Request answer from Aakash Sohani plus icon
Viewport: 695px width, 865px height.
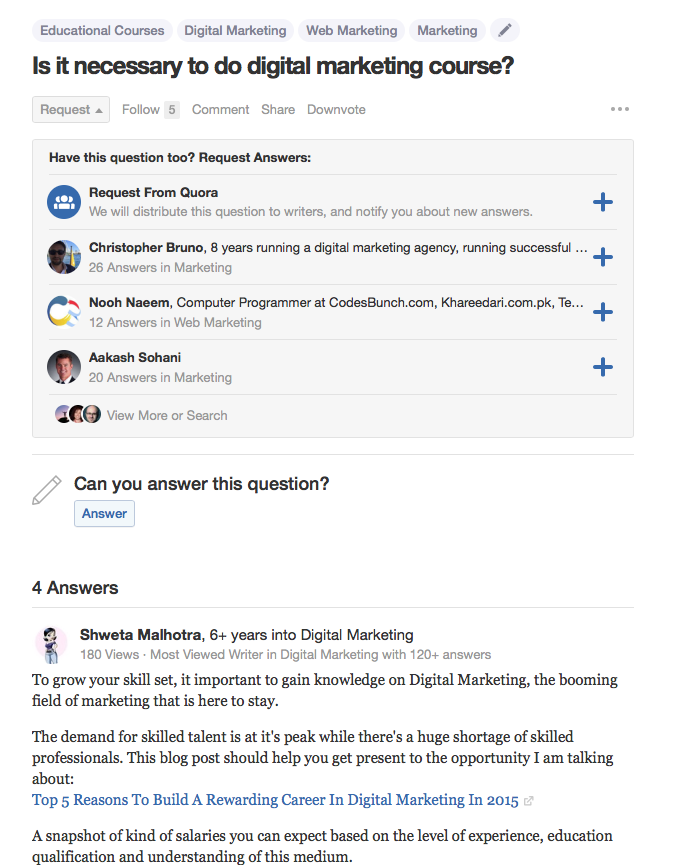pyautogui.click(x=602, y=367)
